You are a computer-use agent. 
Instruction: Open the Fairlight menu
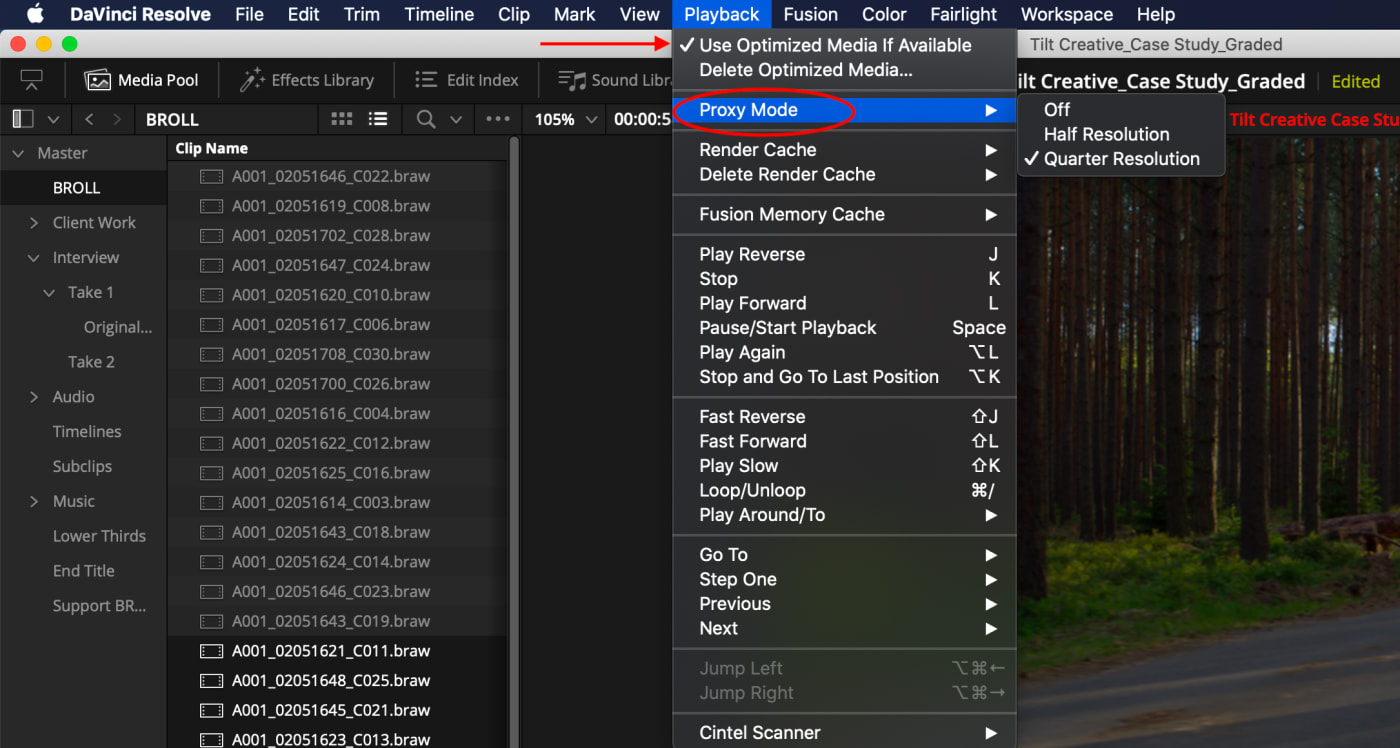point(964,14)
